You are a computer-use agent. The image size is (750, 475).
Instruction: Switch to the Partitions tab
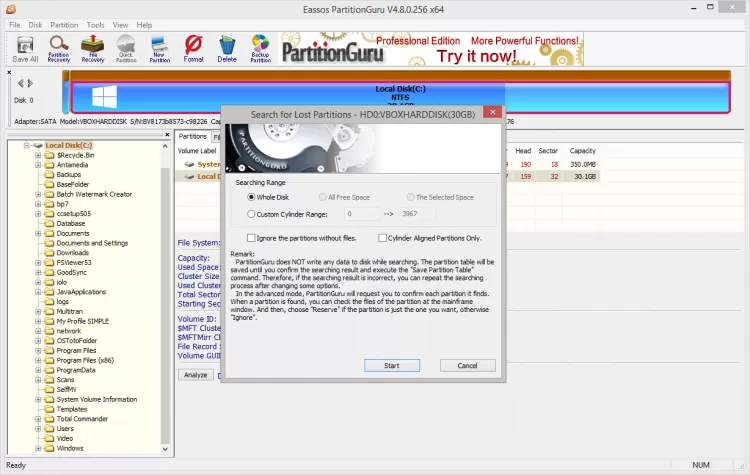click(x=192, y=136)
